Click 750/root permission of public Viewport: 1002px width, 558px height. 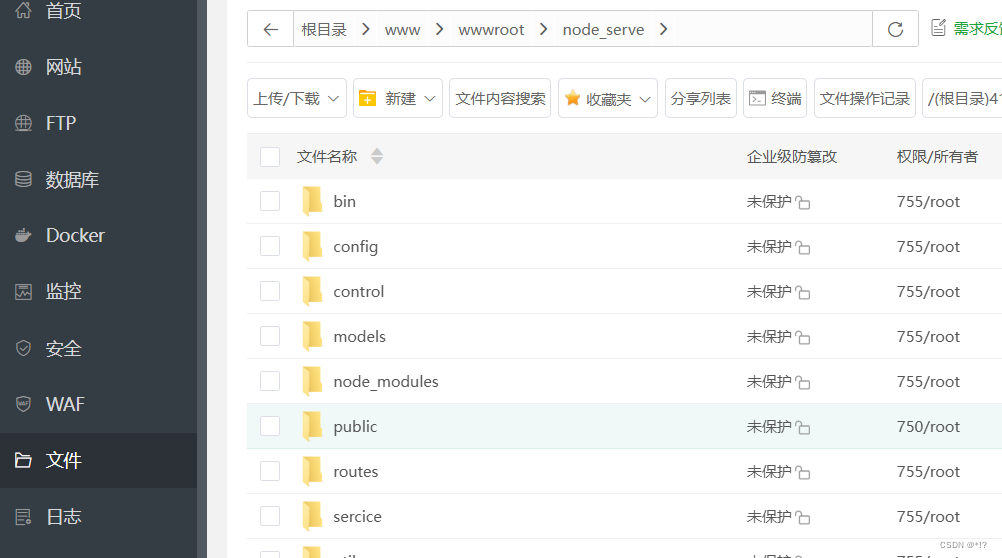928,426
